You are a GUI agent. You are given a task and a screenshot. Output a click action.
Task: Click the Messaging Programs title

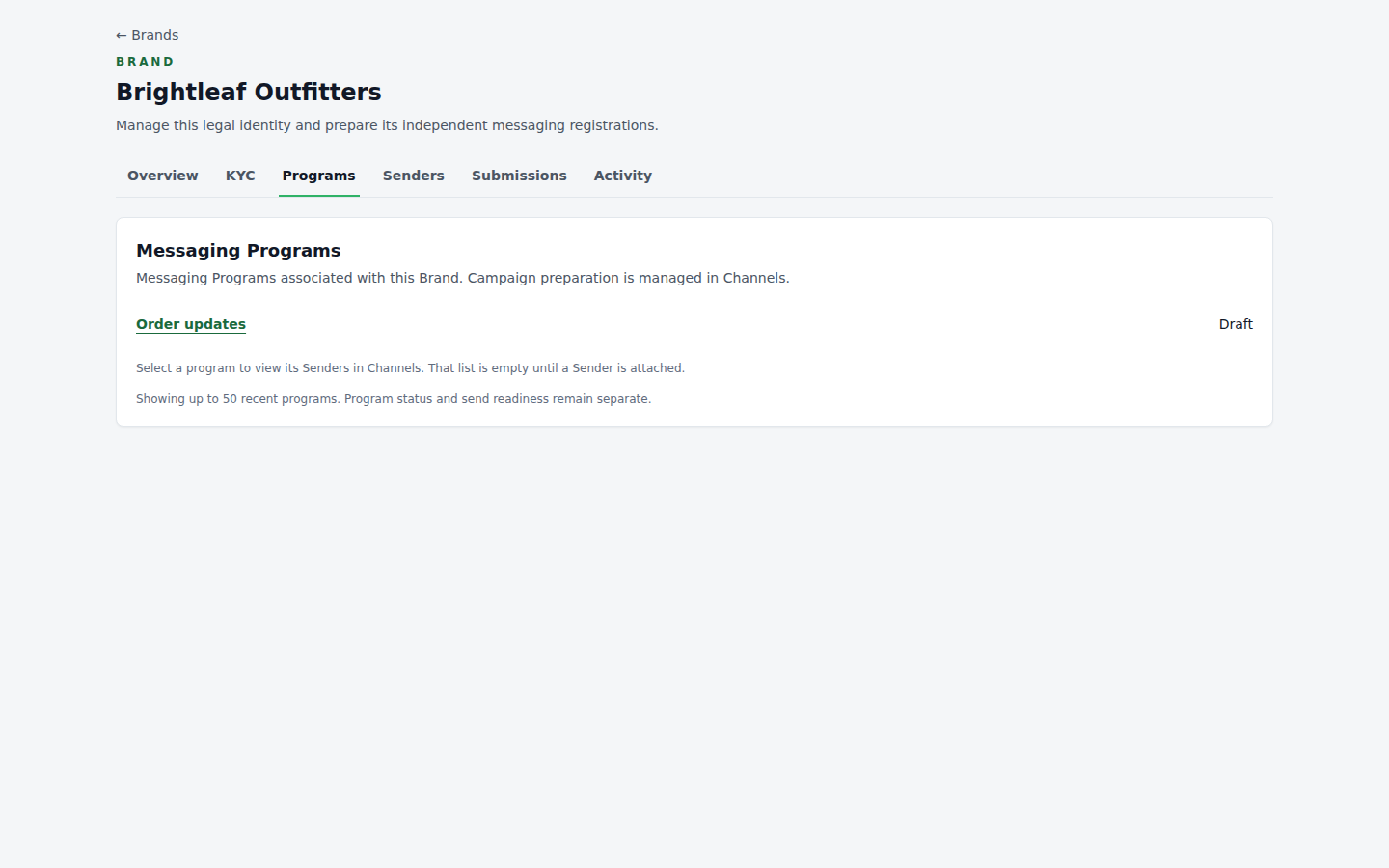click(x=238, y=251)
